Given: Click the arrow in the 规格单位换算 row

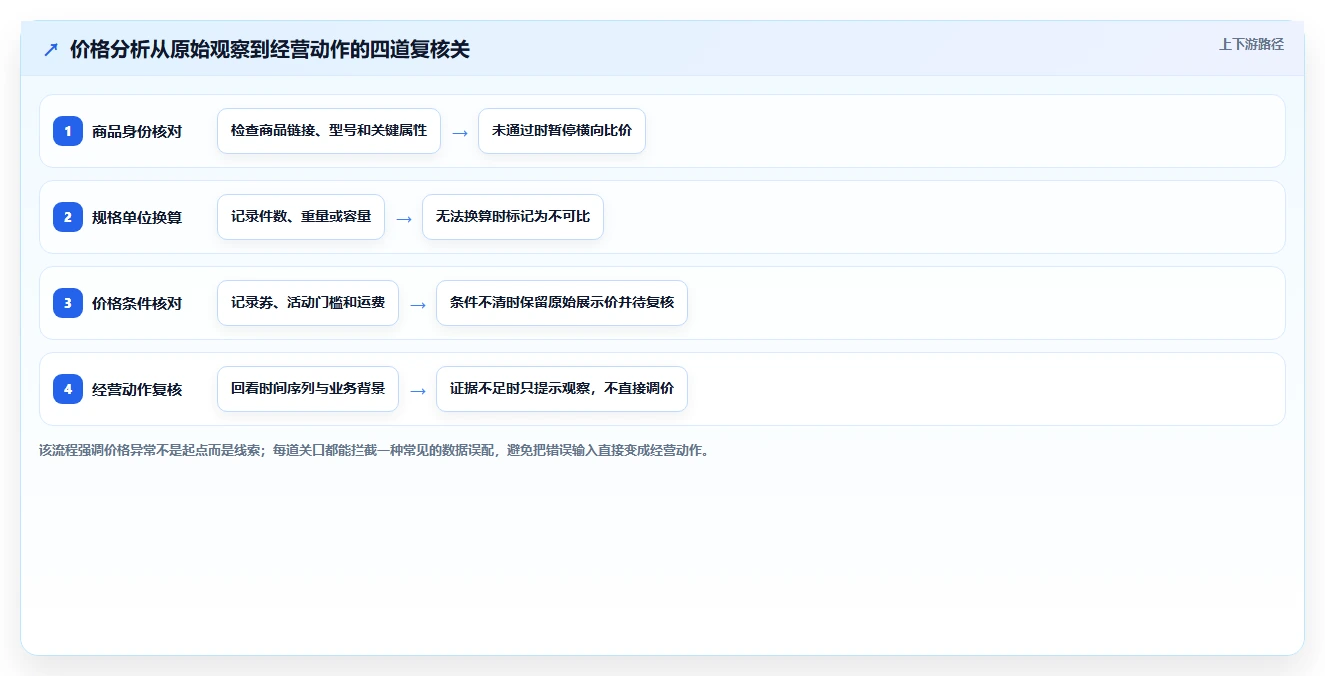Looking at the screenshot, I should click(x=404, y=218).
